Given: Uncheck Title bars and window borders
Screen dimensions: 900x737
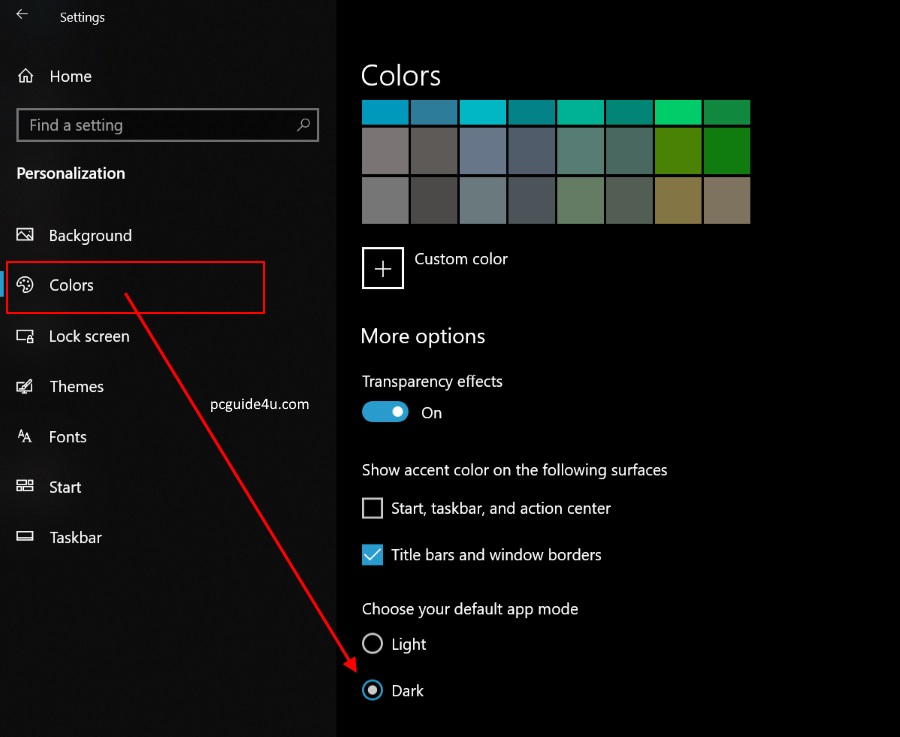Looking at the screenshot, I should [x=372, y=555].
